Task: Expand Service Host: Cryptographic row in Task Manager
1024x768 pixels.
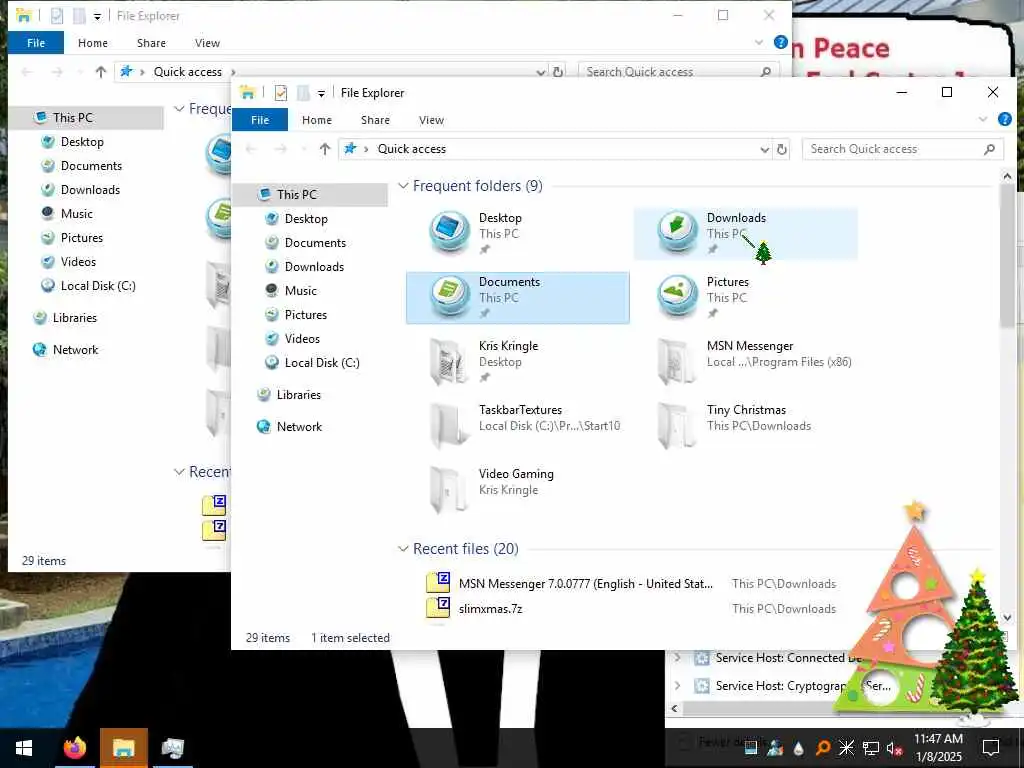Action: pos(678,686)
